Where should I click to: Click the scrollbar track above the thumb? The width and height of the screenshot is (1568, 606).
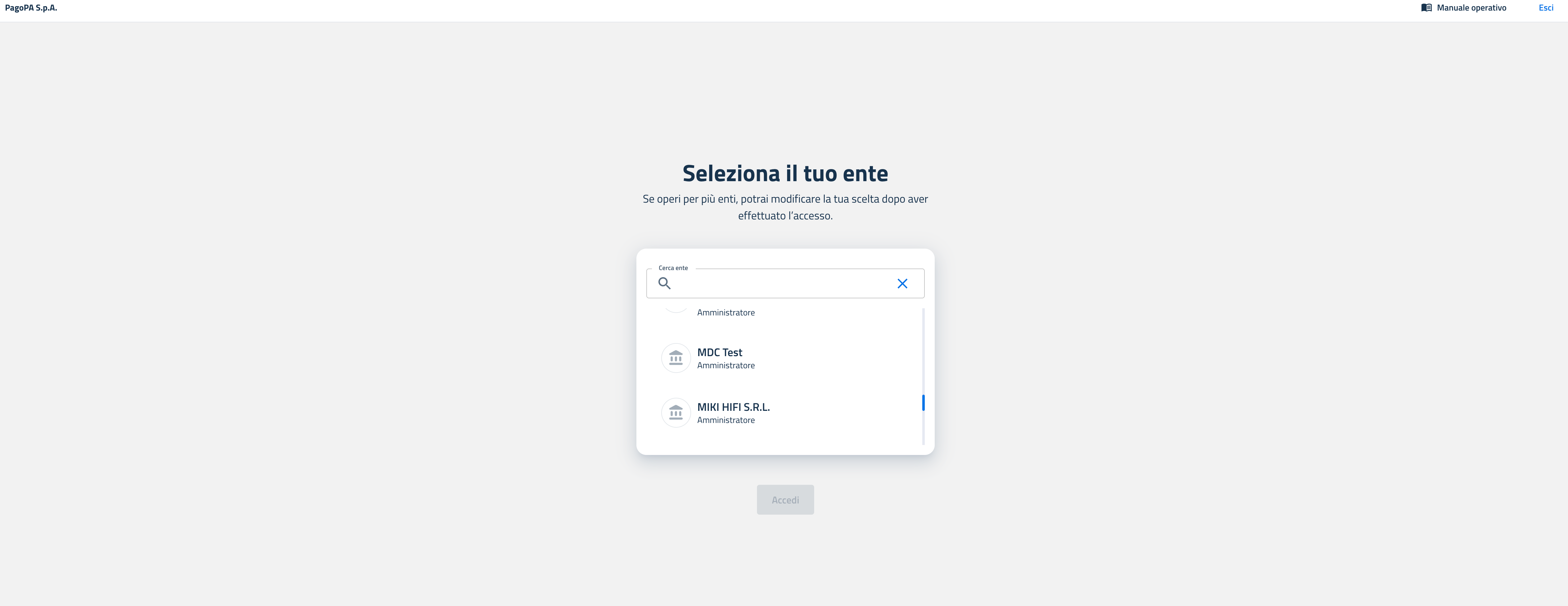[x=923, y=351]
